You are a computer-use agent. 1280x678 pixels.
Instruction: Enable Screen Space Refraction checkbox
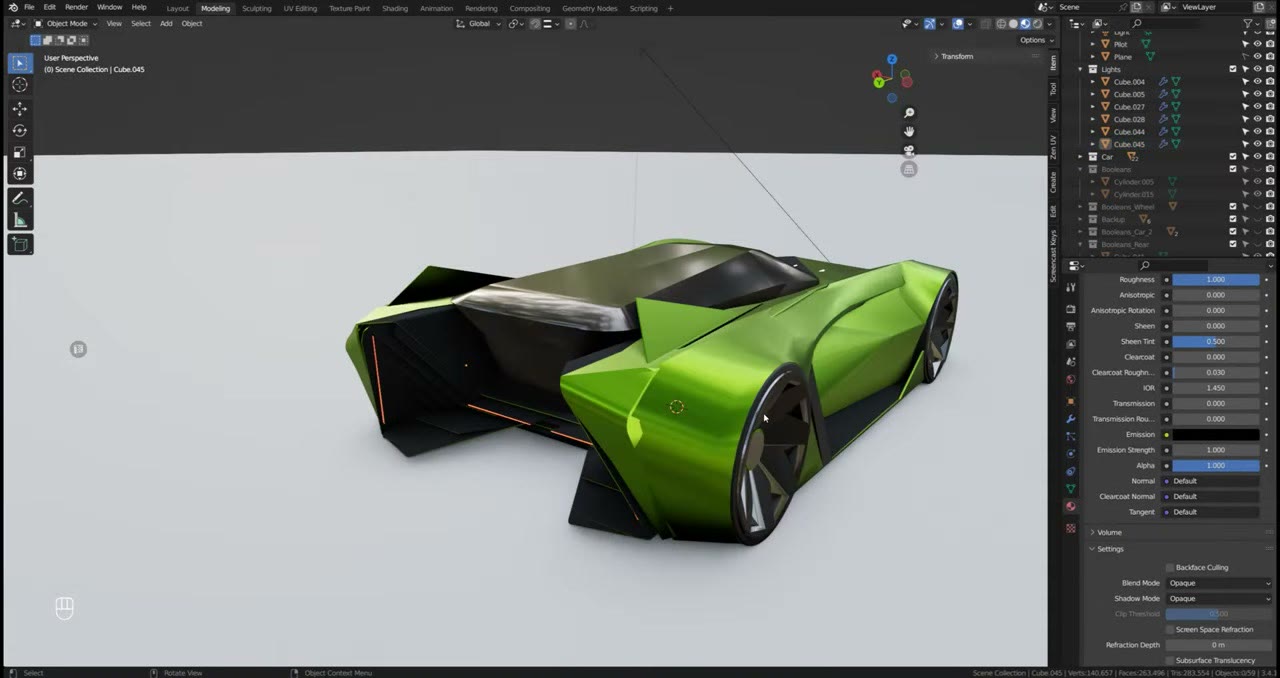[1170, 630]
